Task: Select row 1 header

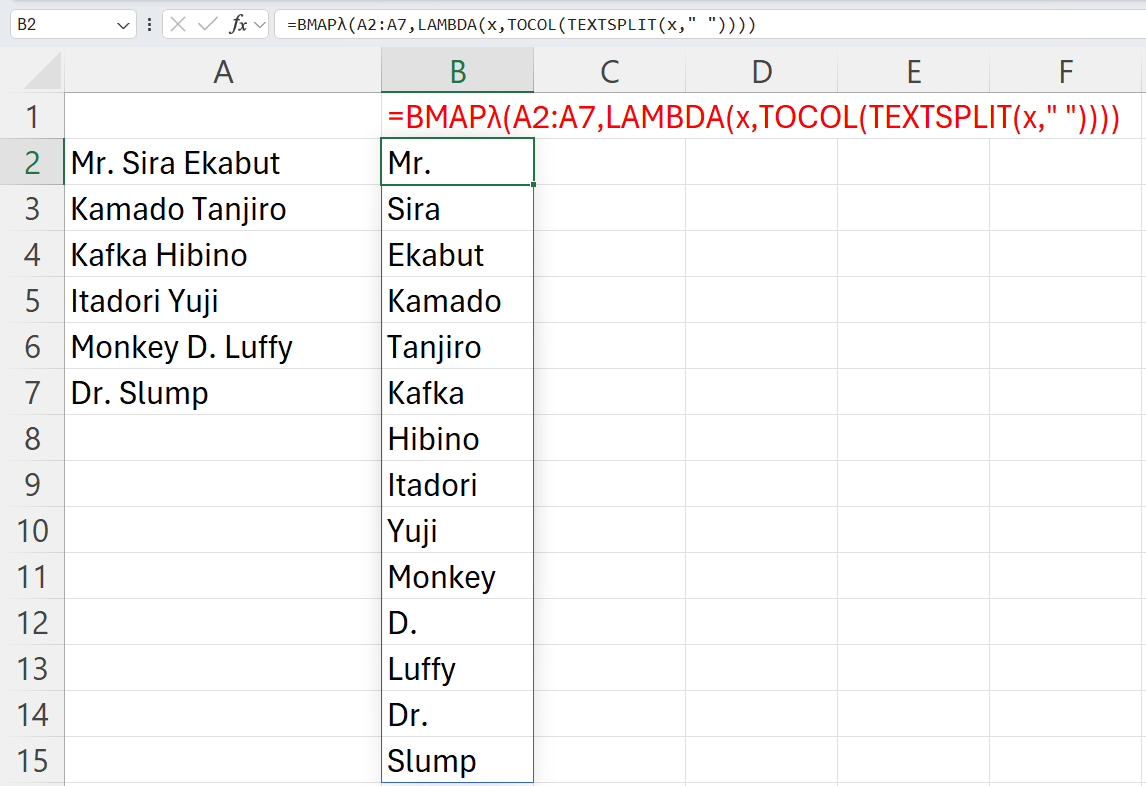Action: coord(32,117)
